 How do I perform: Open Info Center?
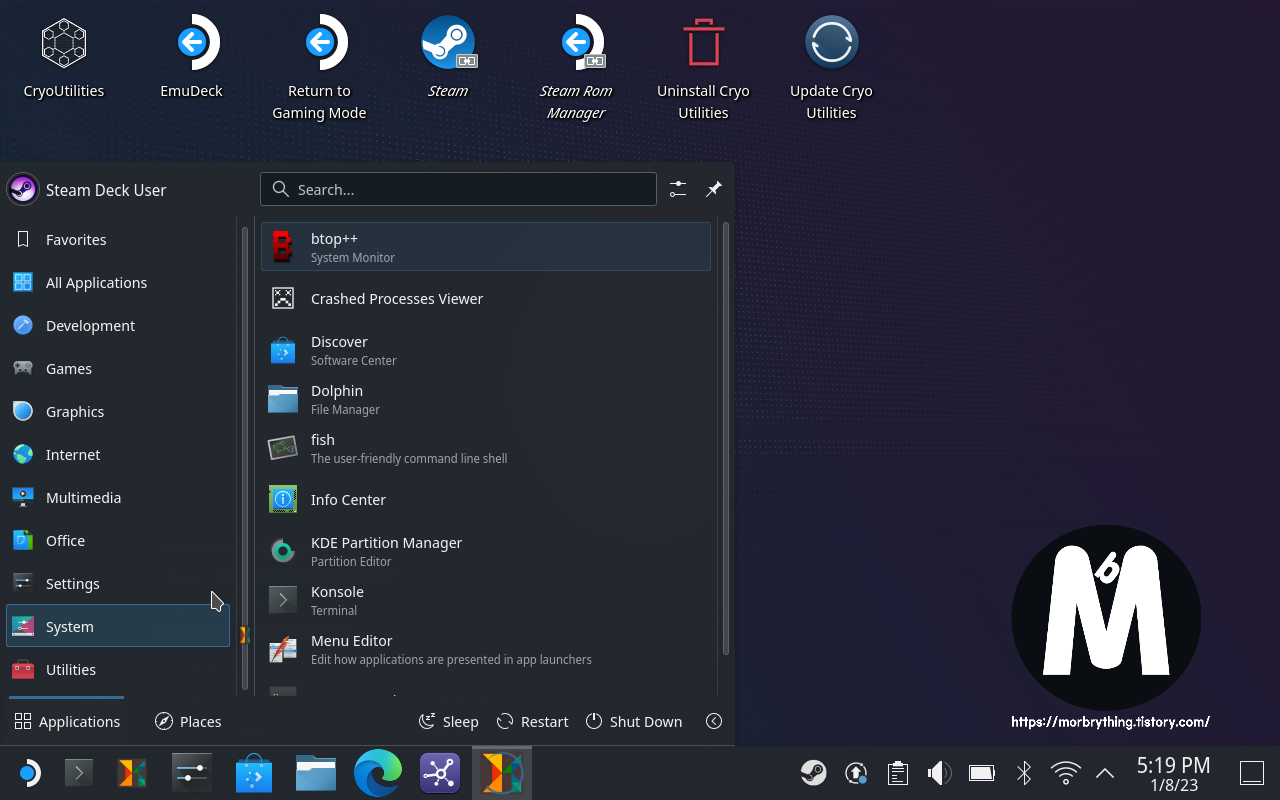(x=486, y=500)
